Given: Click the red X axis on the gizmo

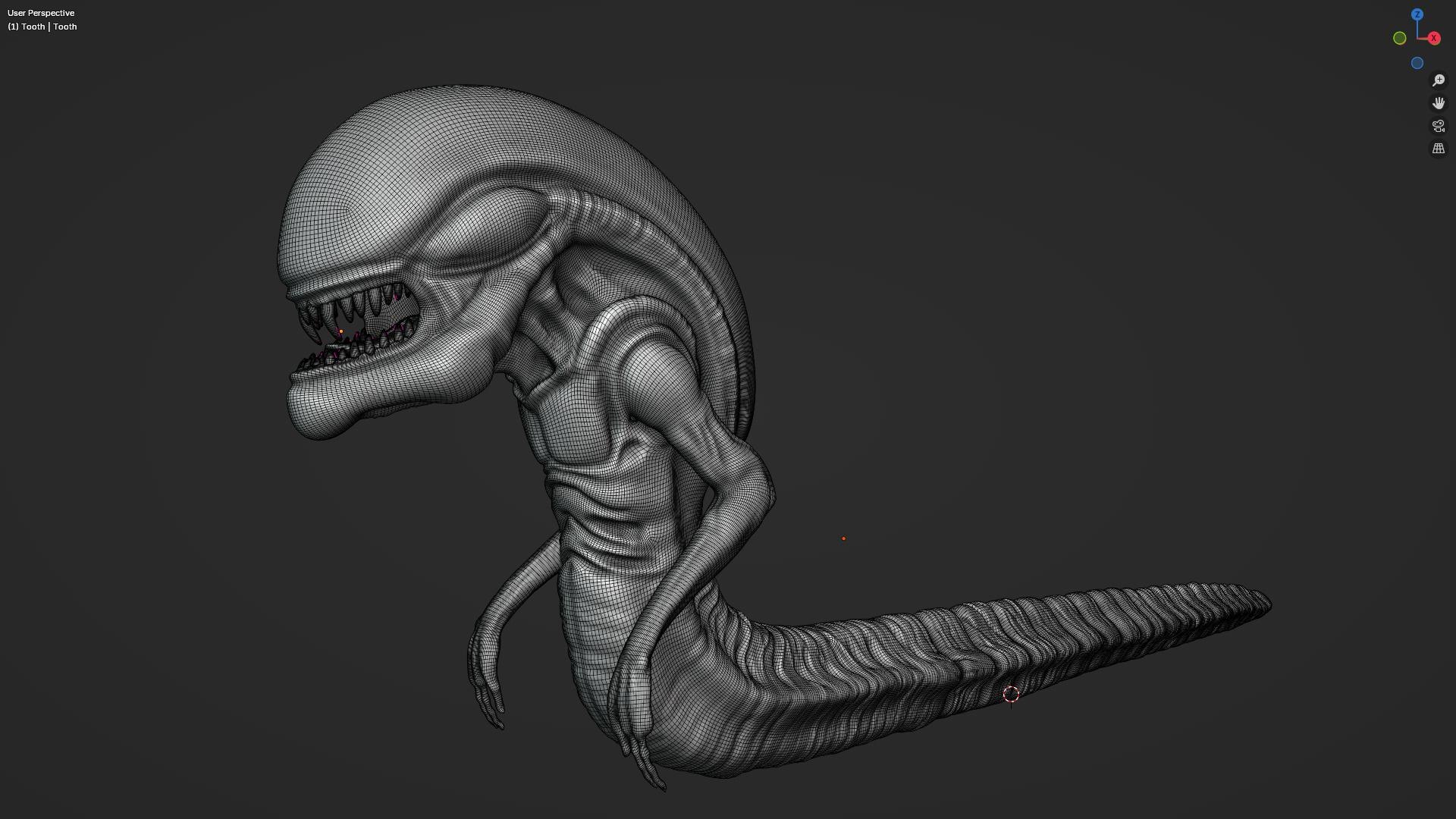Looking at the screenshot, I should [1433, 38].
